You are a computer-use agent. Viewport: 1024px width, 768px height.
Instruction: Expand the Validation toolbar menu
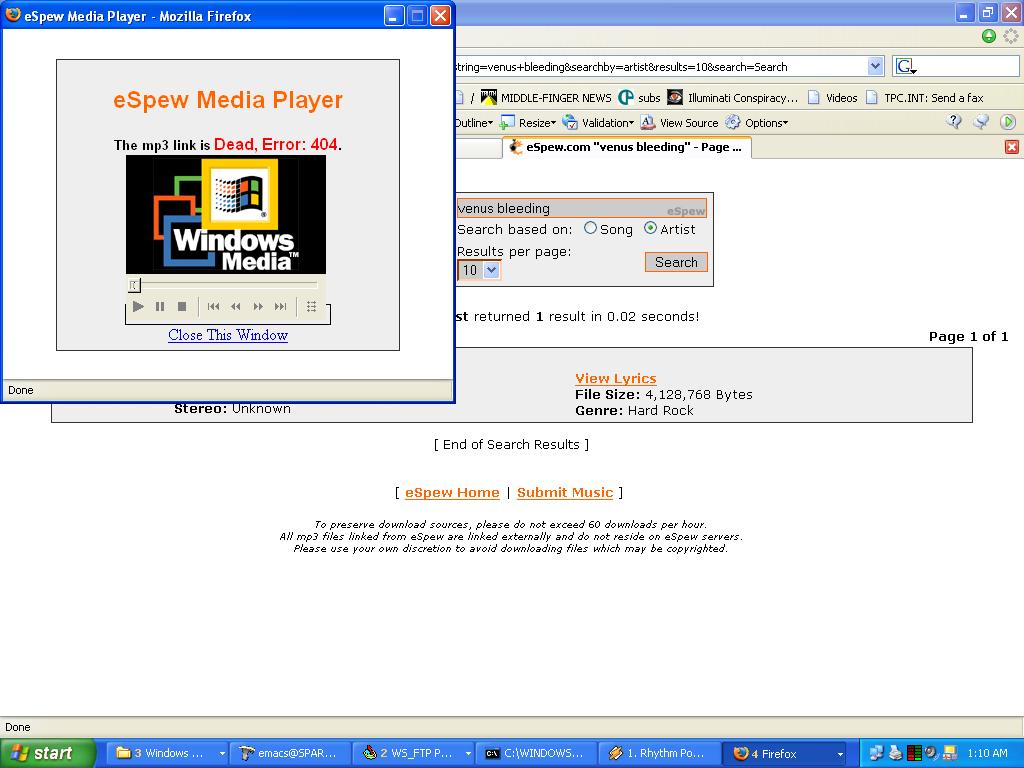[598, 123]
